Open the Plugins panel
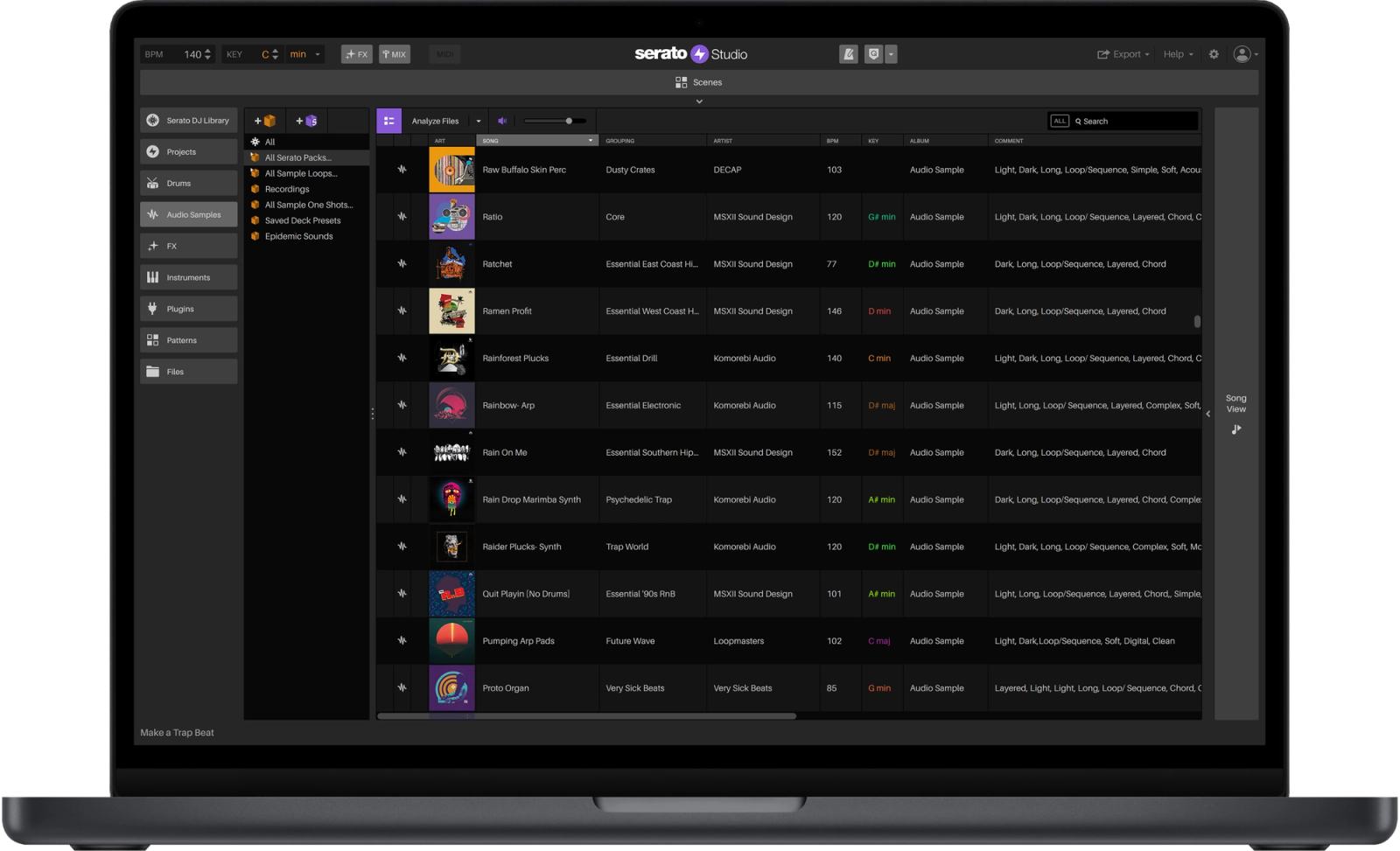Screen dimensions: 1400x851 point(187,308)
